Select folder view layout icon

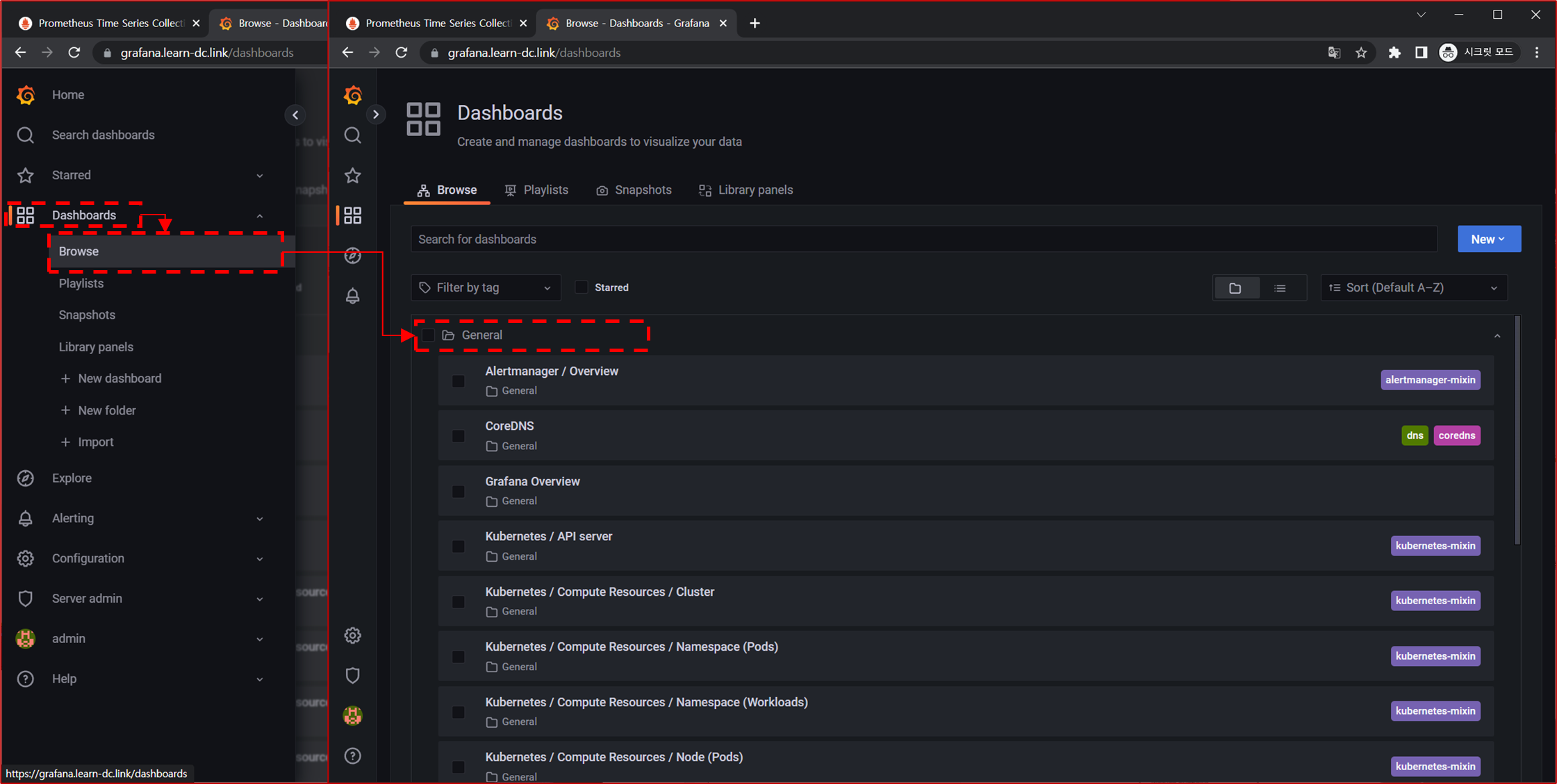pos(1235,287)
